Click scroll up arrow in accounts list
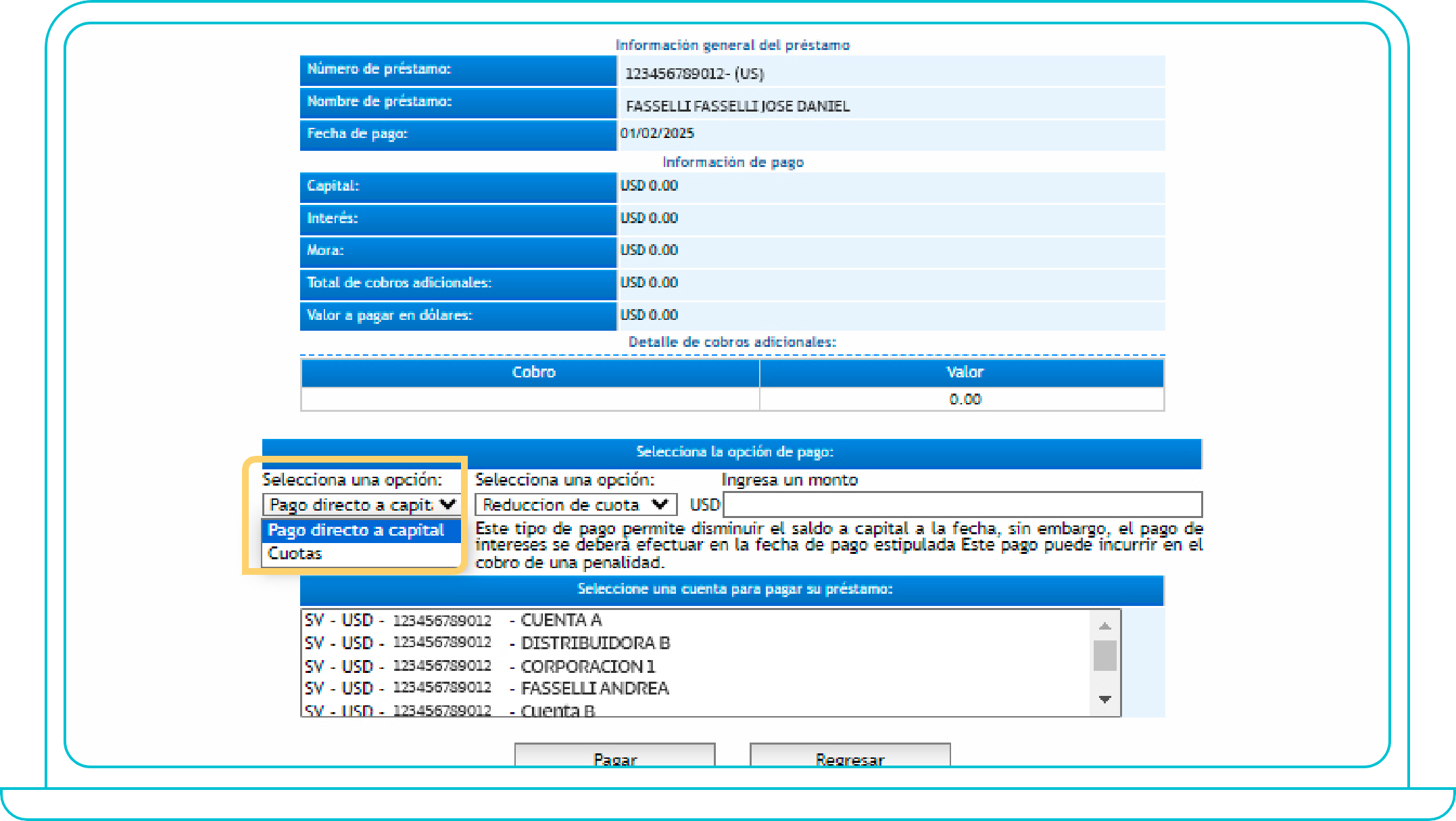 click(x=1105, y=626)
